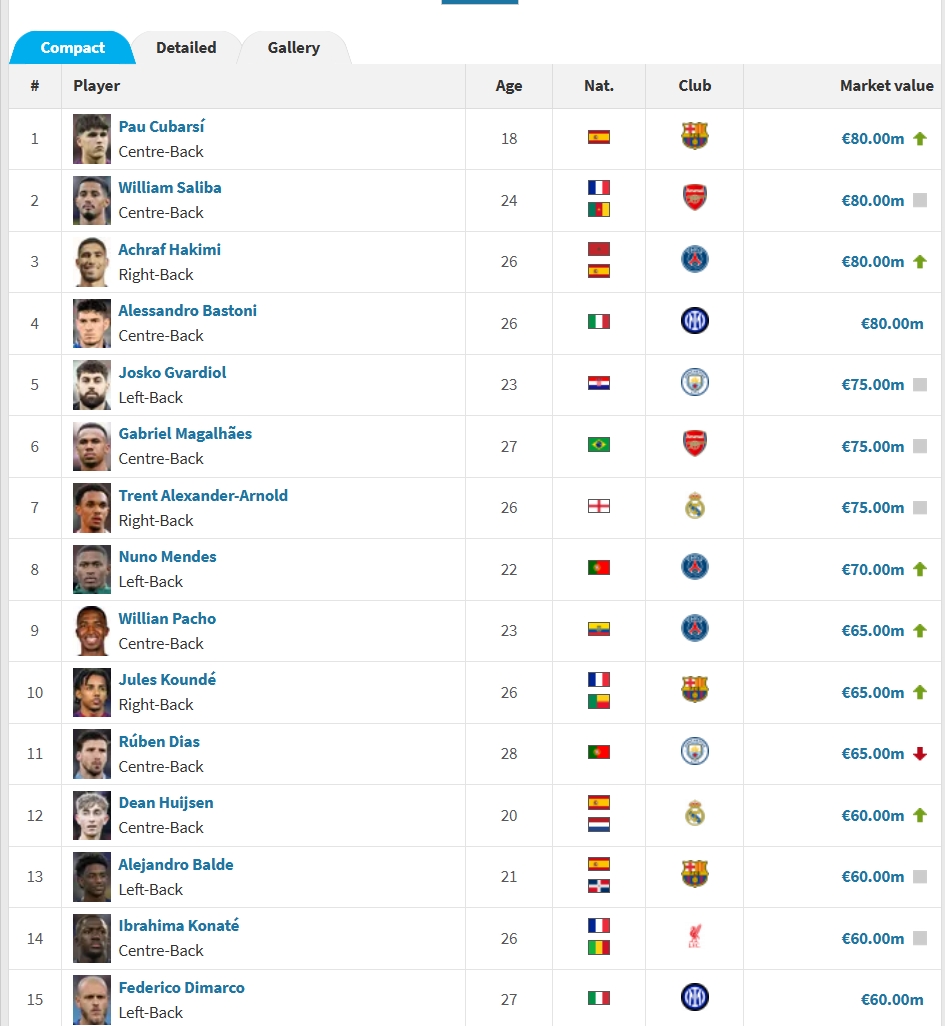This screenshot has width=945, height=1026.
Task: Click Brazil flag for Gabriel Magalhães
Action: pyautogui.click(x=599, y=445)
